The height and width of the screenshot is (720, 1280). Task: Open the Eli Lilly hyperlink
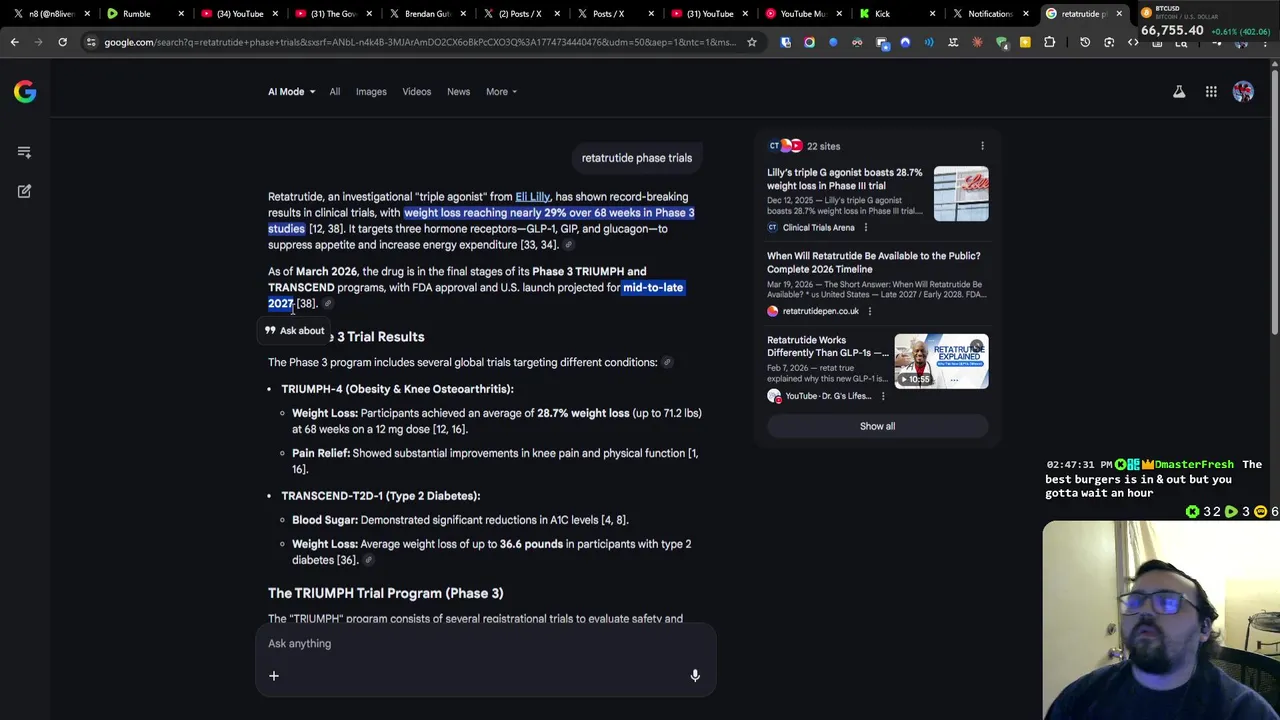click(x=532, y=197)
